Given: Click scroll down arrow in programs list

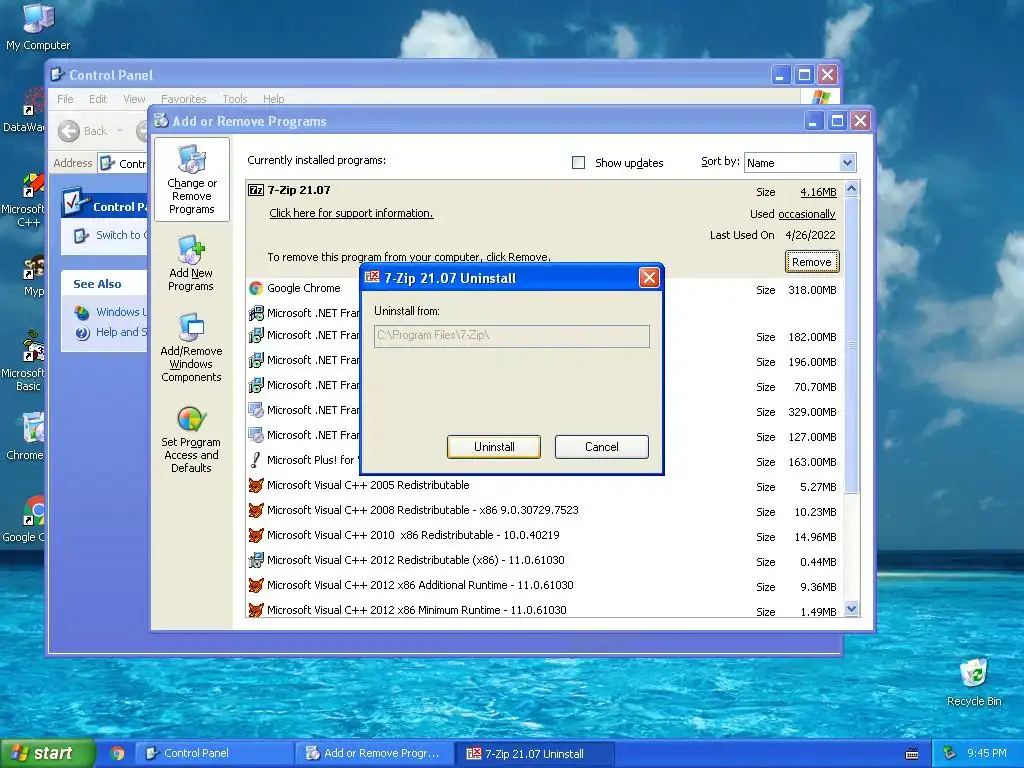Looking at the screenshot, I should 852,609.
